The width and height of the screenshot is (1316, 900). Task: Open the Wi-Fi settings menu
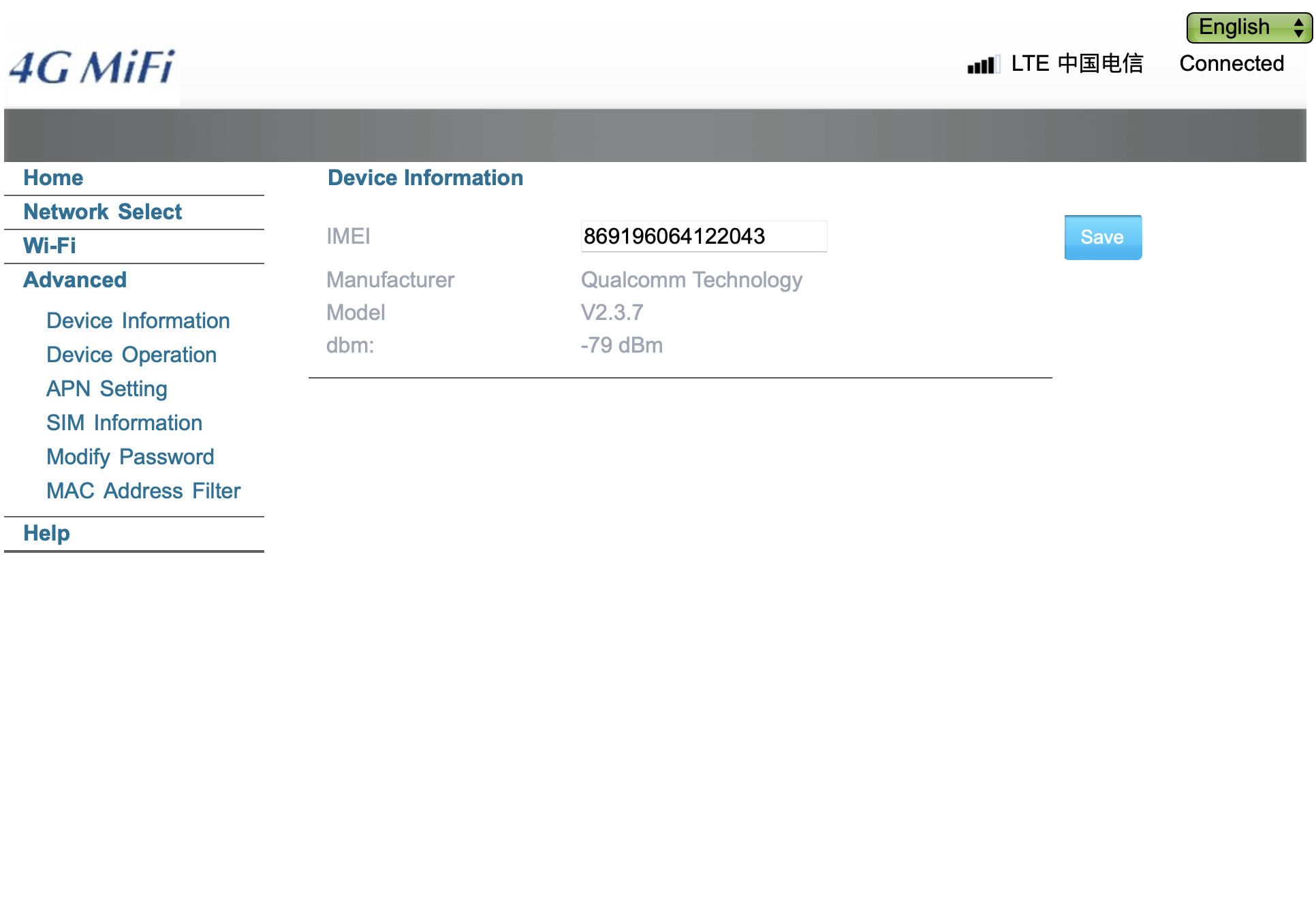49,246
